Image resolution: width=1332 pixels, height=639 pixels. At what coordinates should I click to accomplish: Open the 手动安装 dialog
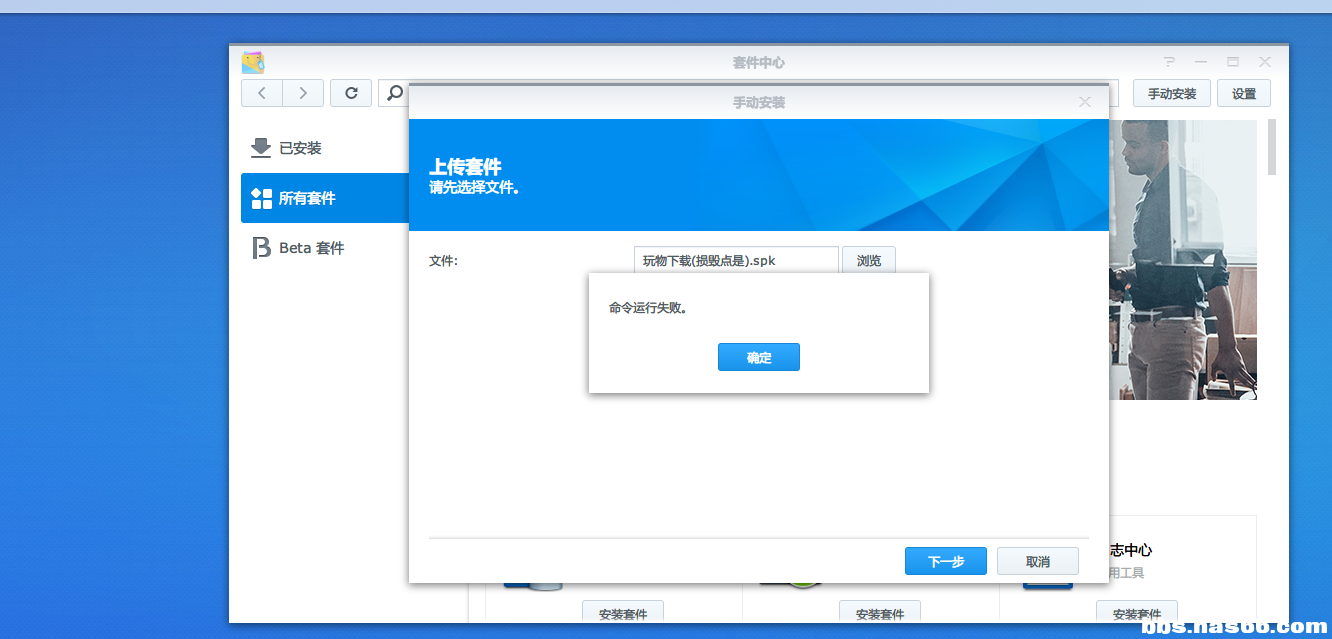1171,92
